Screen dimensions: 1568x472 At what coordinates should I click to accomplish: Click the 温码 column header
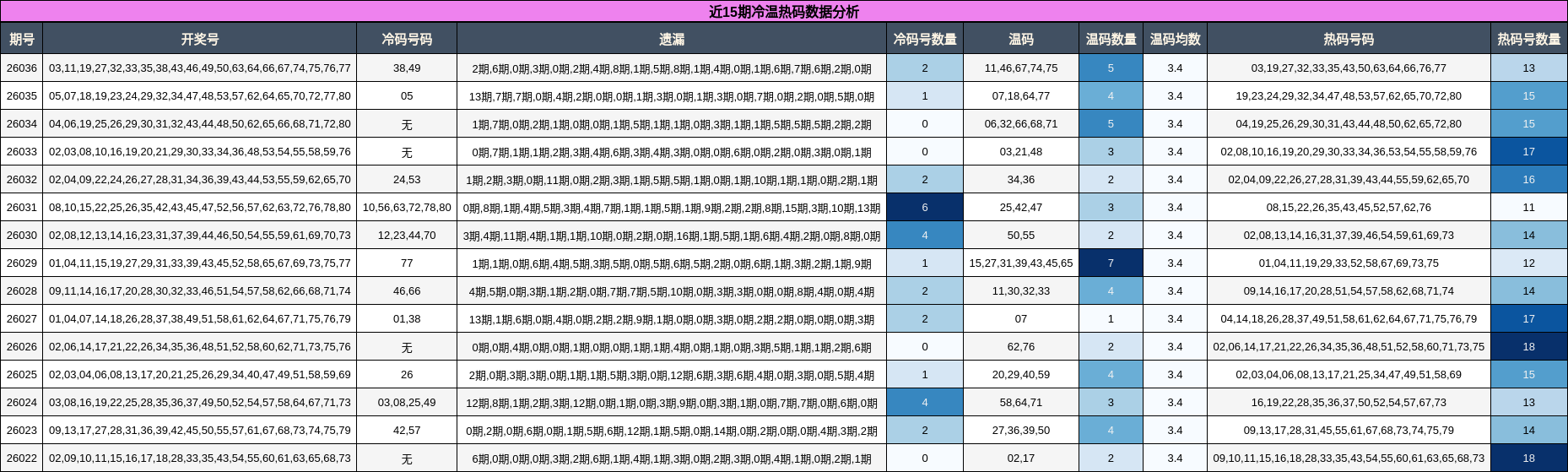tap(1021, 39)
